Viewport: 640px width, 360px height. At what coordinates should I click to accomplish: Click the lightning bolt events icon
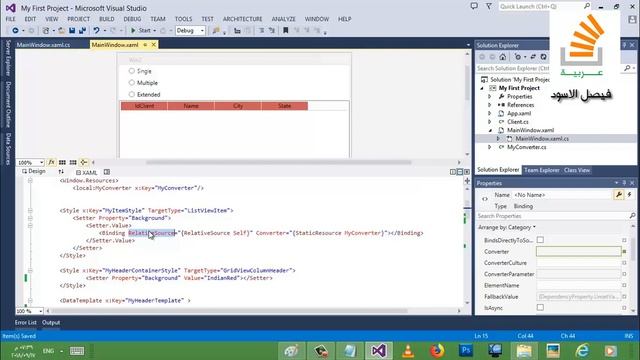pos(629,195)
